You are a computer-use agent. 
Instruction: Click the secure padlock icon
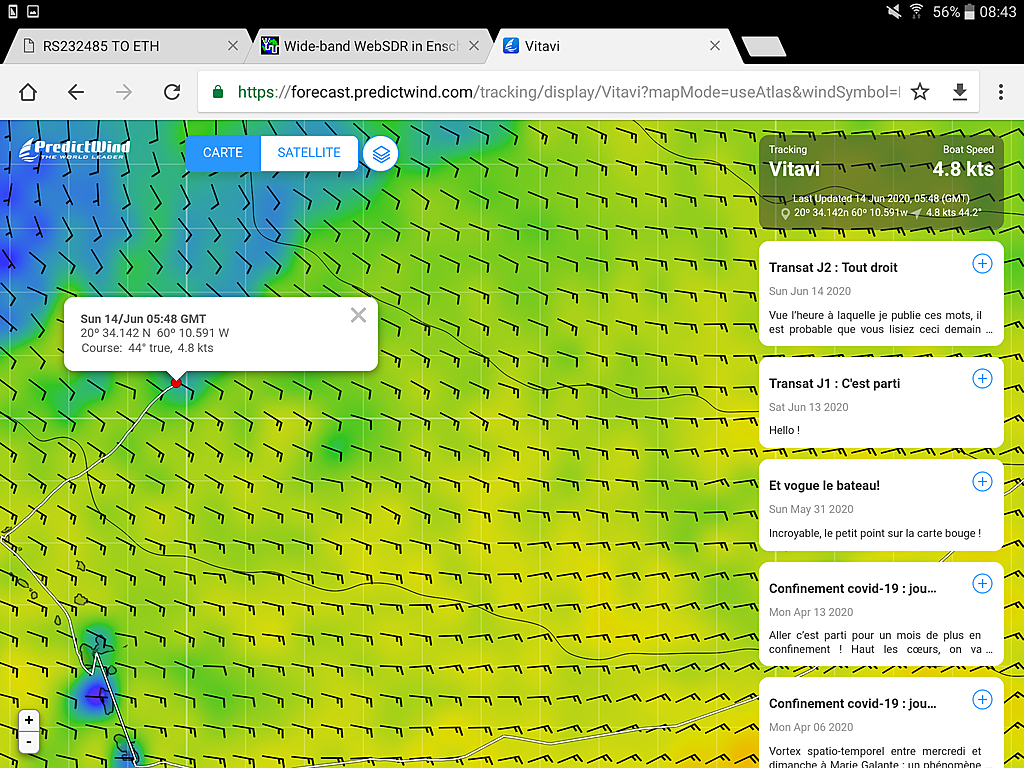(x=218, y=92)
